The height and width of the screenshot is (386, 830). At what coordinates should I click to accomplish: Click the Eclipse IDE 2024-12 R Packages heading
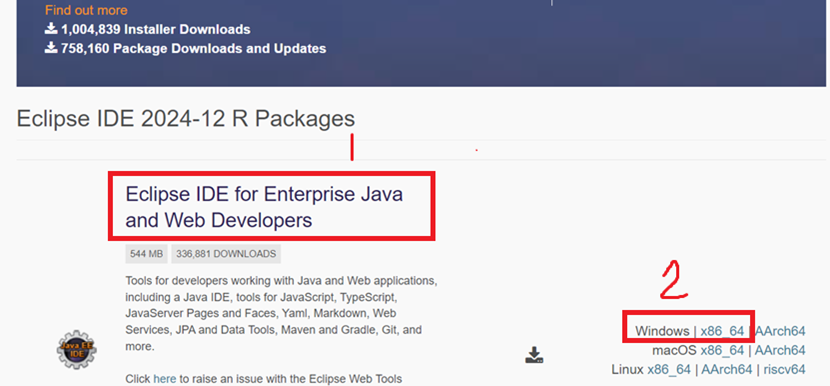(x=186, y=119)
